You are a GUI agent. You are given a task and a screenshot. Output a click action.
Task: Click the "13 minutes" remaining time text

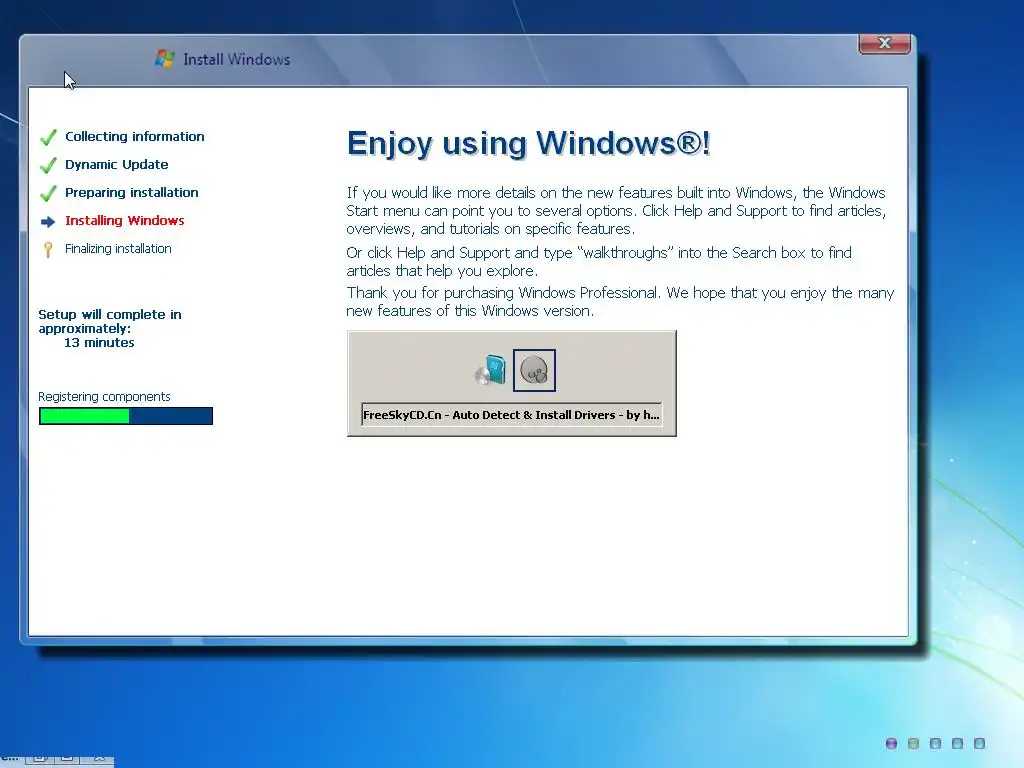[x=99, y=343]
